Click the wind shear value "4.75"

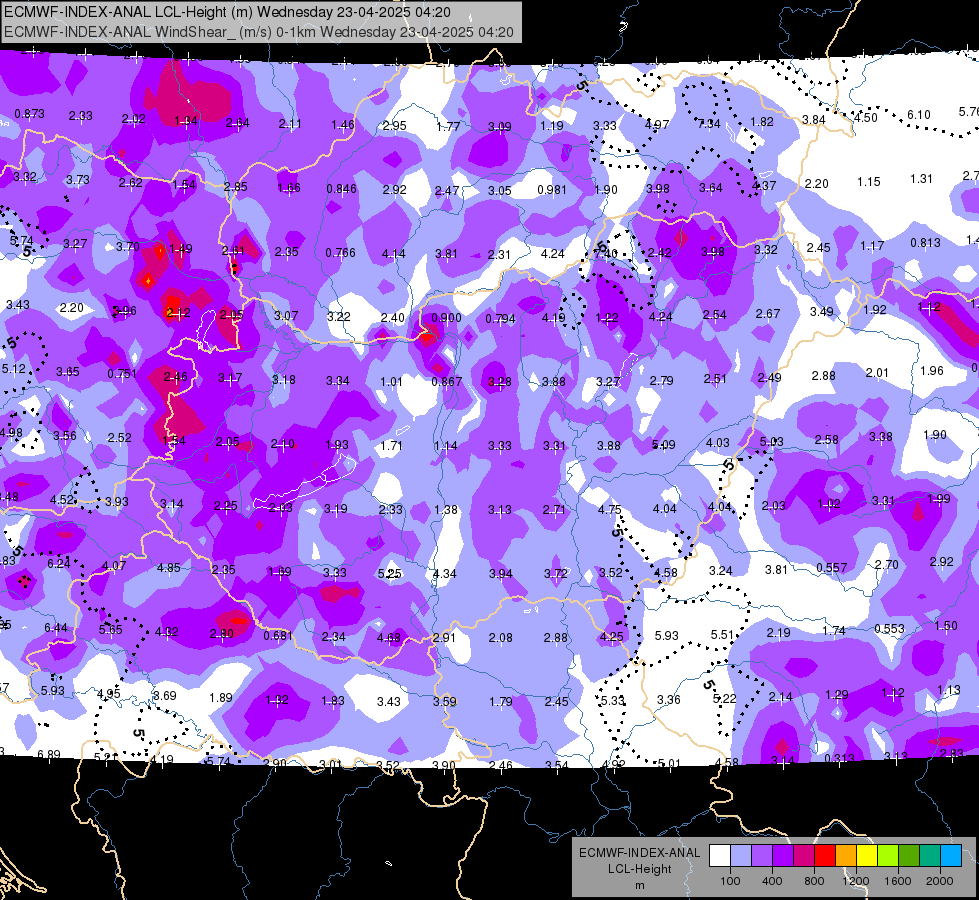609,510
